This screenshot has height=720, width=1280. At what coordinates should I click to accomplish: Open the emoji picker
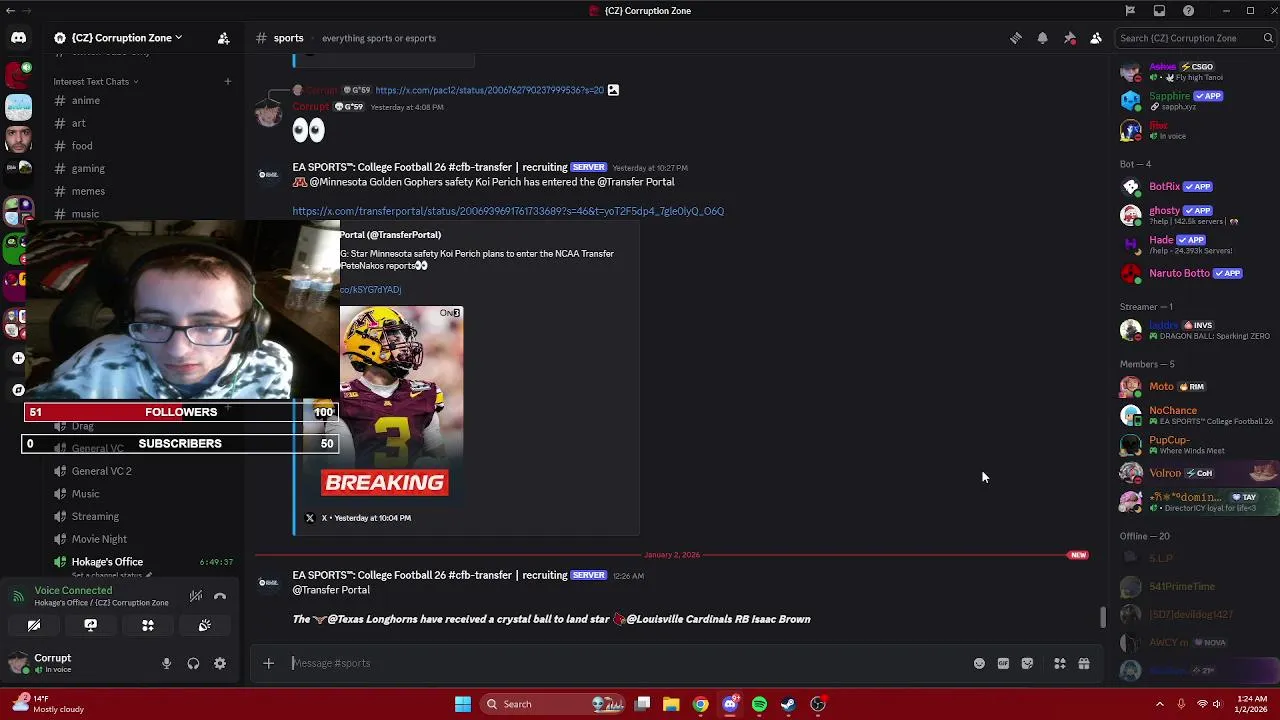tap(979, 663)
